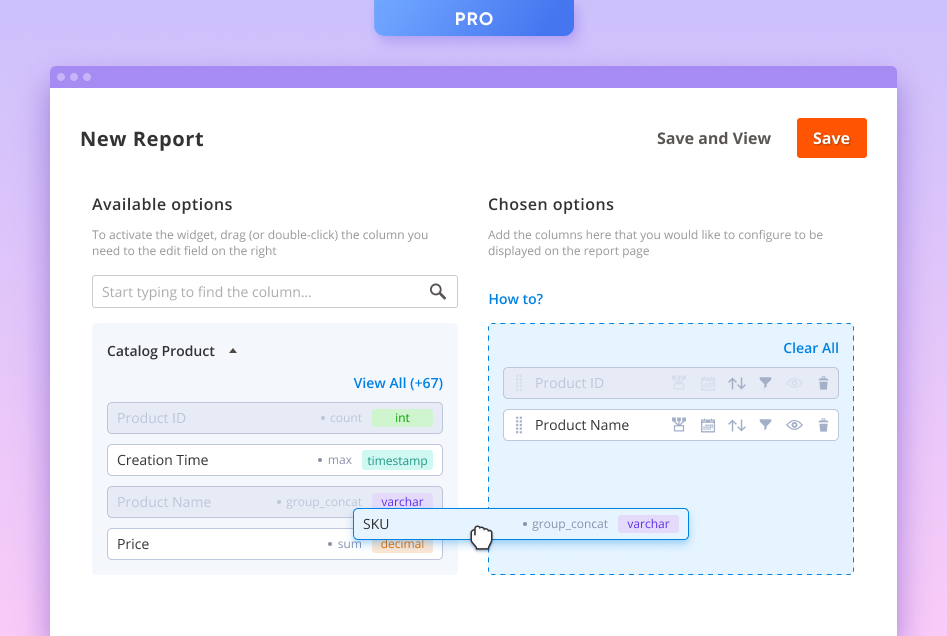The height and width of the screenshot is (636, 947).
Task: Click the grouping icon on Product Name row
Action: pyautogui.click(x=679, y=425)
